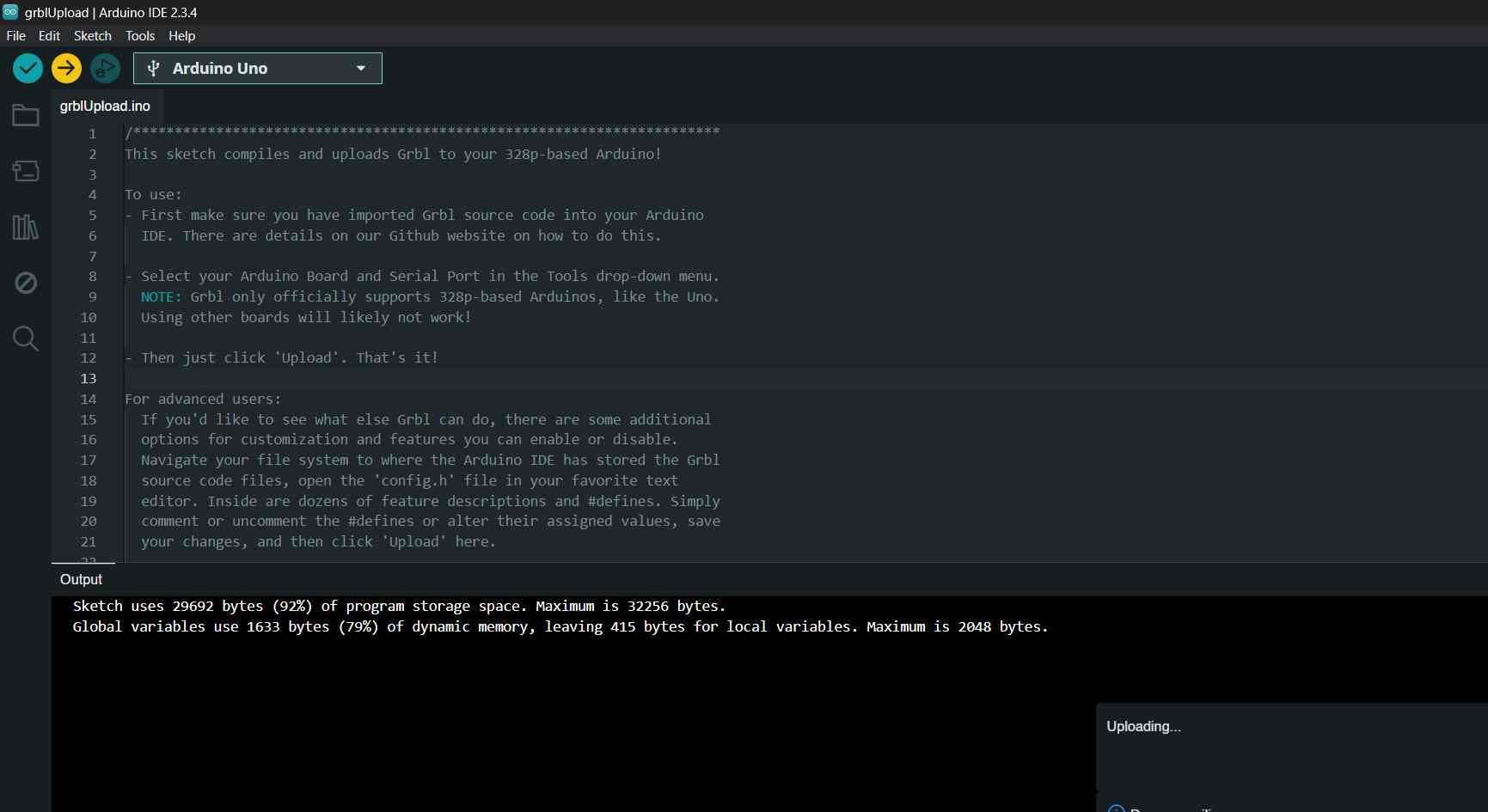Open the Edit menu
The height and width of the screenshot is (812, 1488).
pos(49,36)
